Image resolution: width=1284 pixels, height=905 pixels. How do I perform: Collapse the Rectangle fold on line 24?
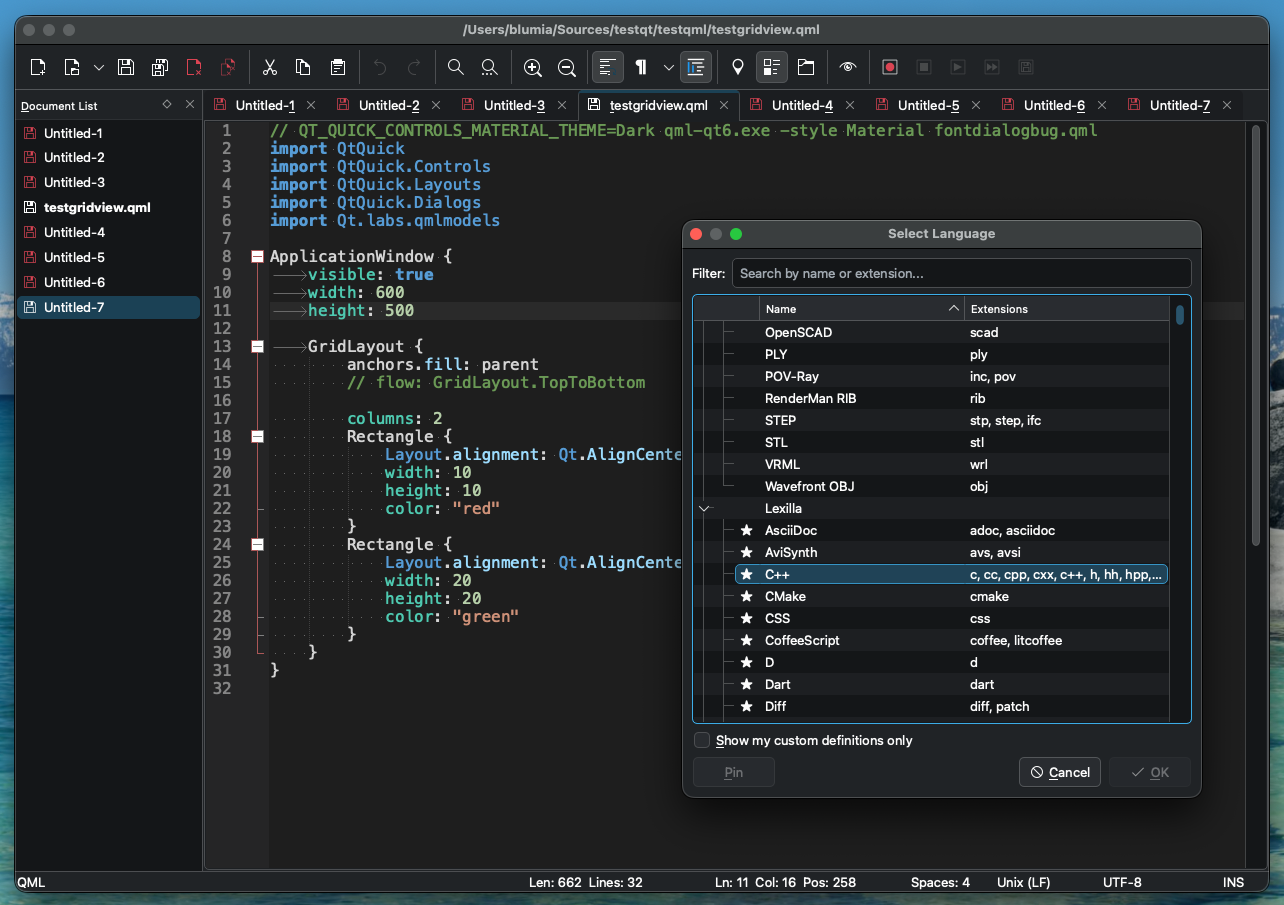click(x=257, y=544)
